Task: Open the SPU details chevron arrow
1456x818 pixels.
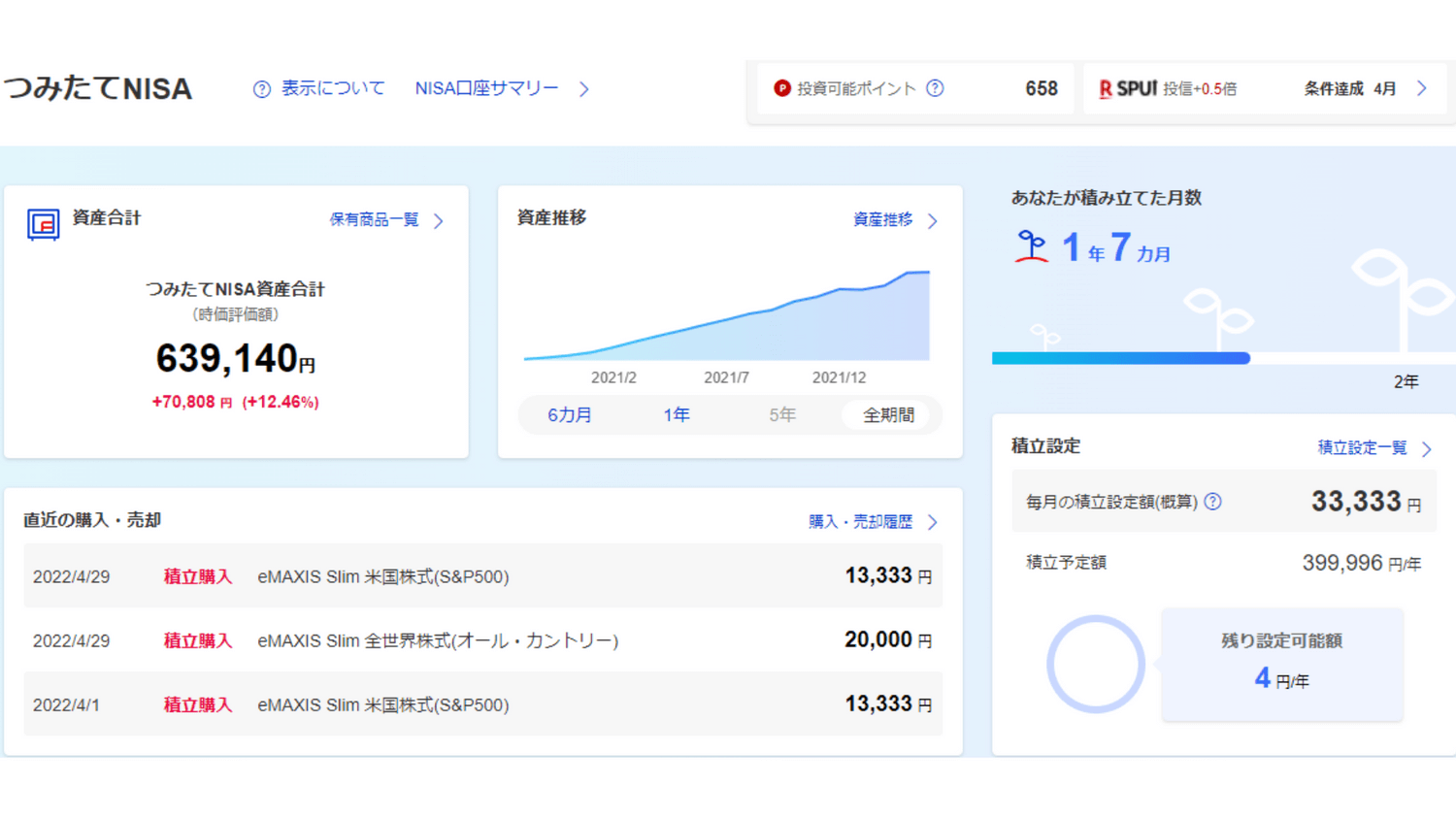Action: 1422,88
